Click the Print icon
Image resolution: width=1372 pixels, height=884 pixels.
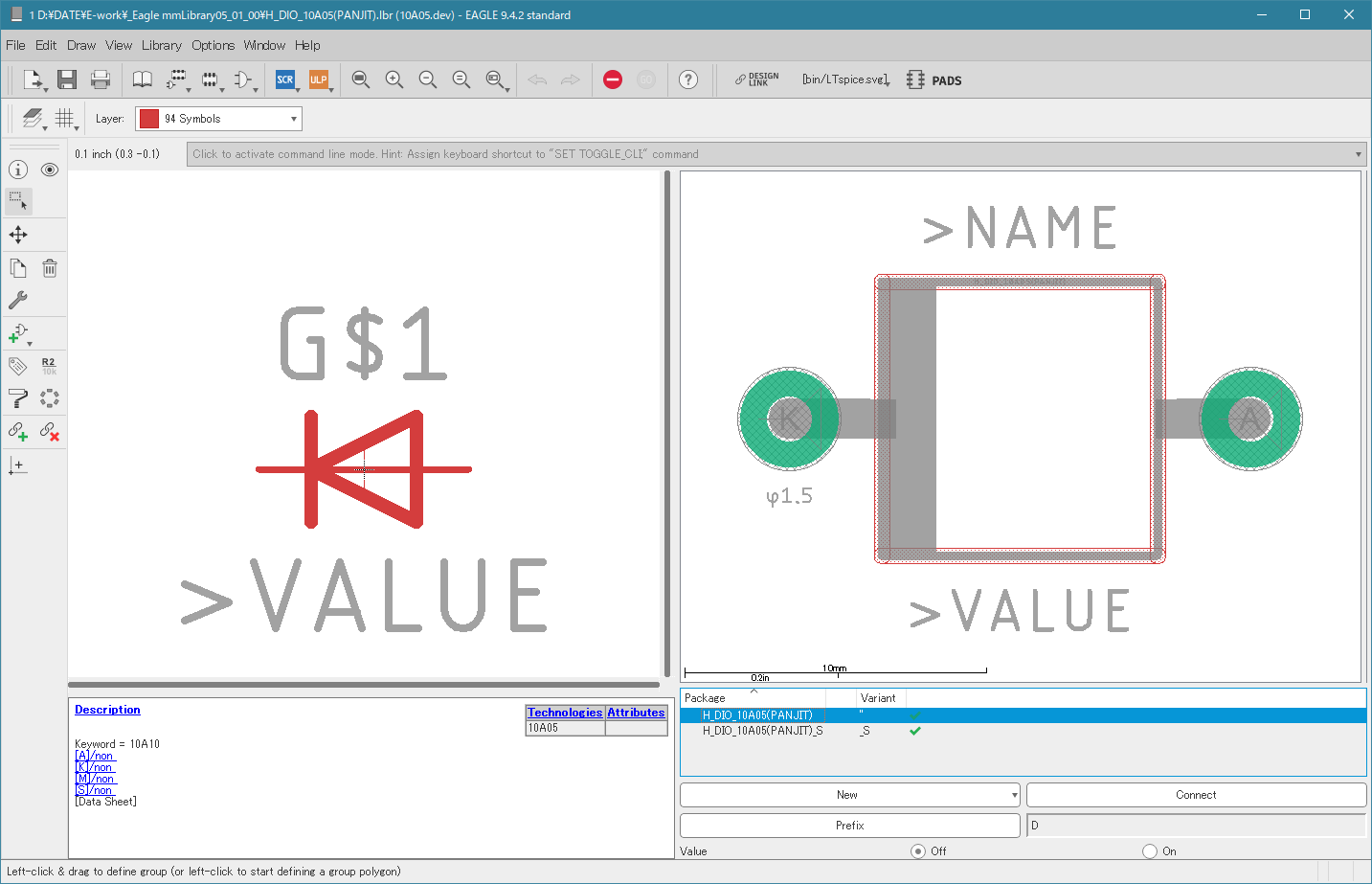coord(100,79)
